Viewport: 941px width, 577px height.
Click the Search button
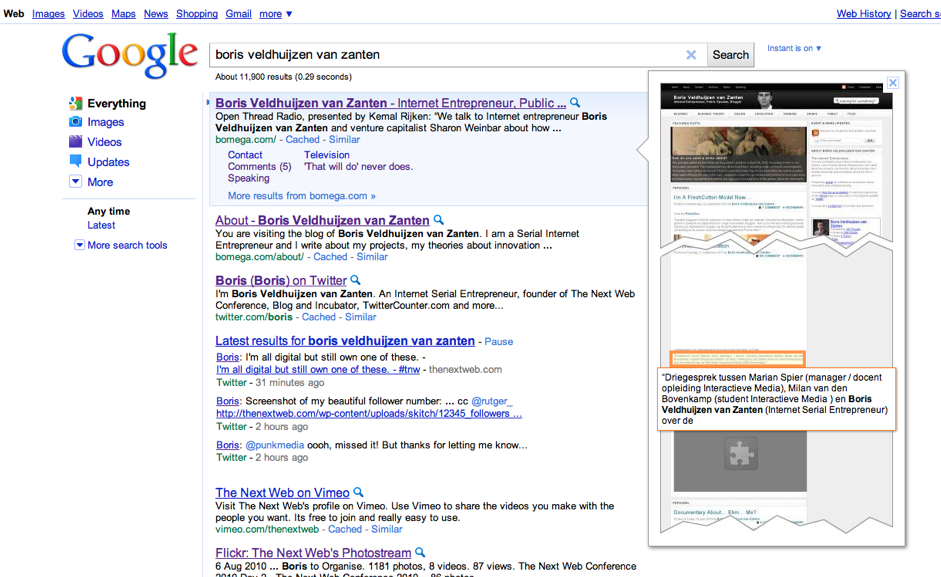(730, 55)
